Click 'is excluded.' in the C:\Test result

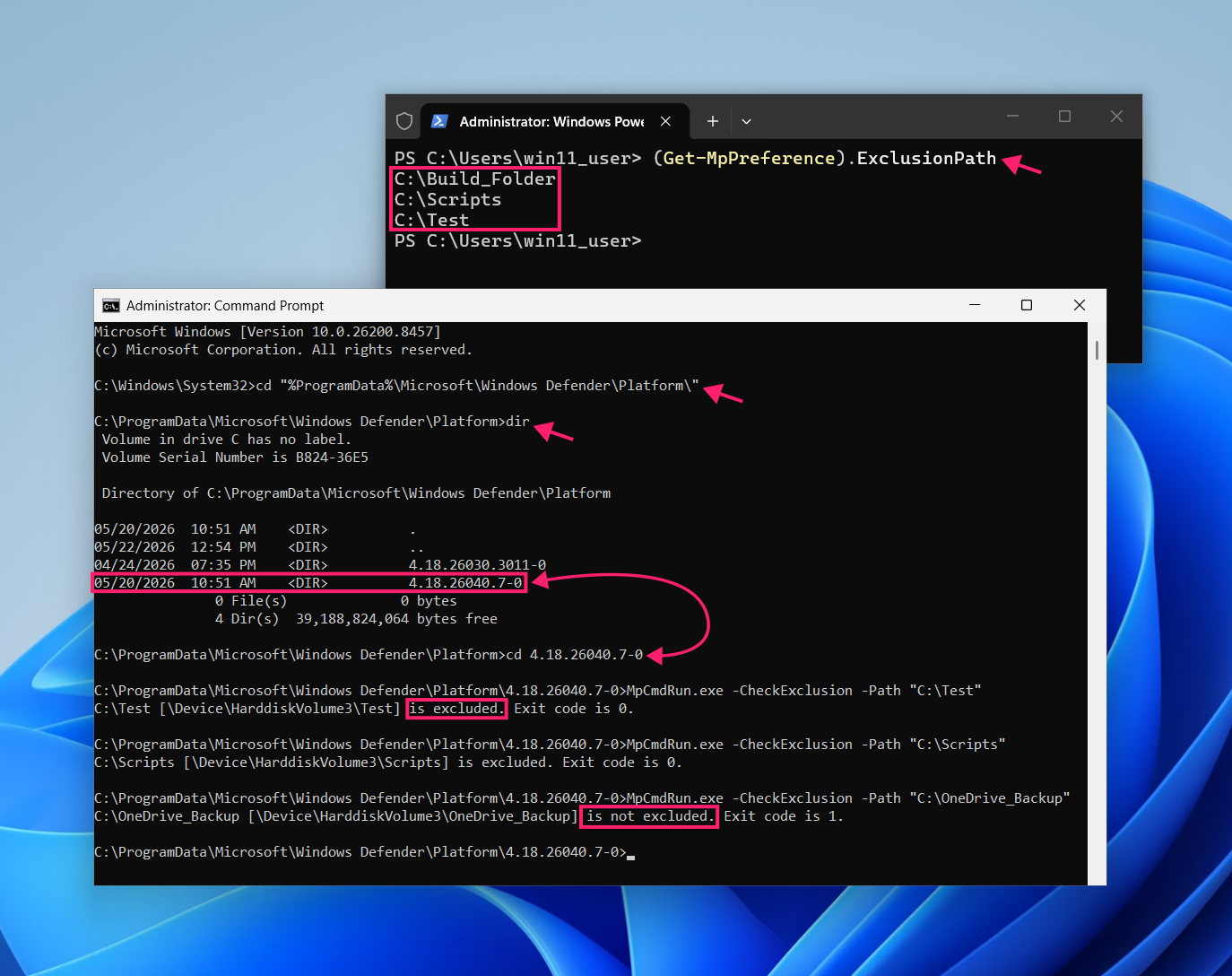click(x=457, y=709)
